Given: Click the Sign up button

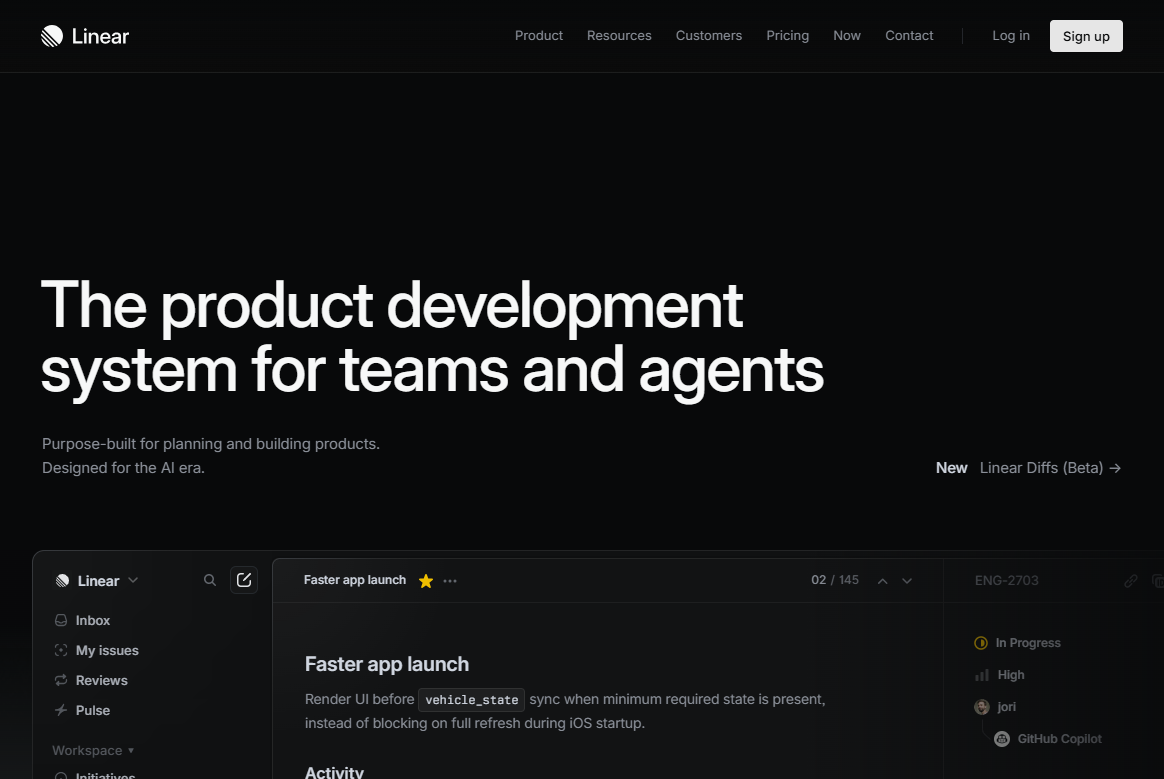Looking at the screenshot, I should pyautogui.click(x=1086, y=36).
